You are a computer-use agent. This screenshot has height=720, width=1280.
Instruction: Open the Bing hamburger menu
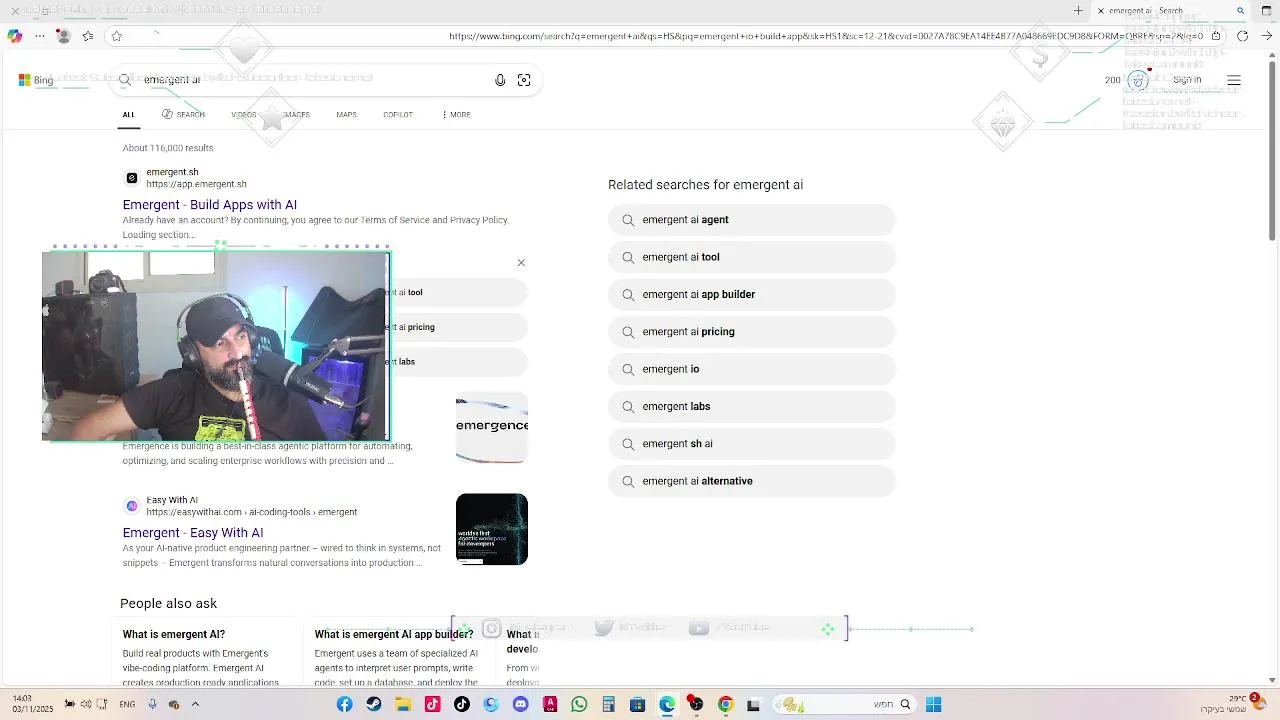tap(1234, 80)
